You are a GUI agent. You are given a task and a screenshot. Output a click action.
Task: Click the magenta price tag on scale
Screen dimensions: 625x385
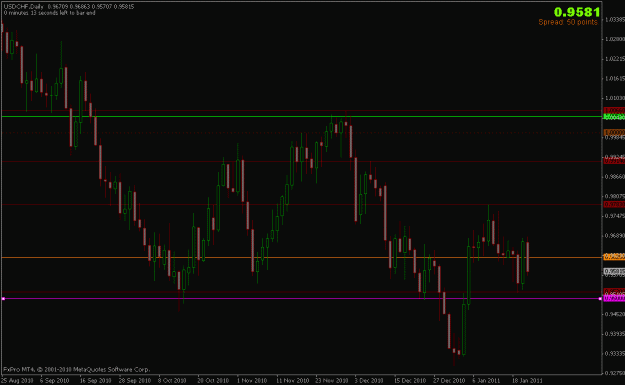614,299
